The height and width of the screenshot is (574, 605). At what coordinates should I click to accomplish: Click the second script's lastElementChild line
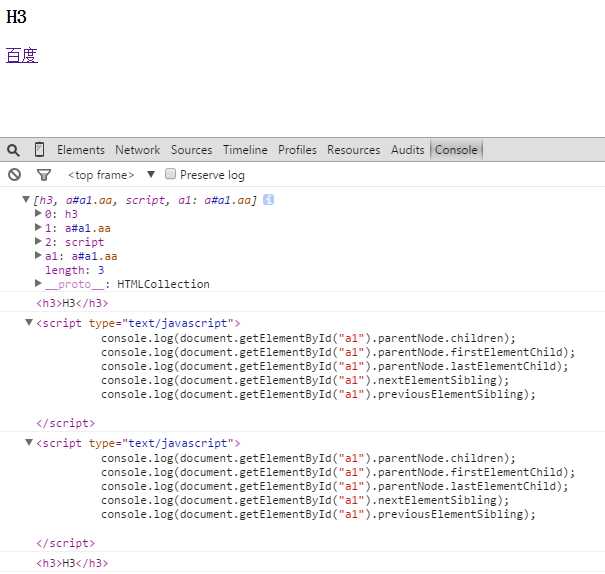point(335,486)
